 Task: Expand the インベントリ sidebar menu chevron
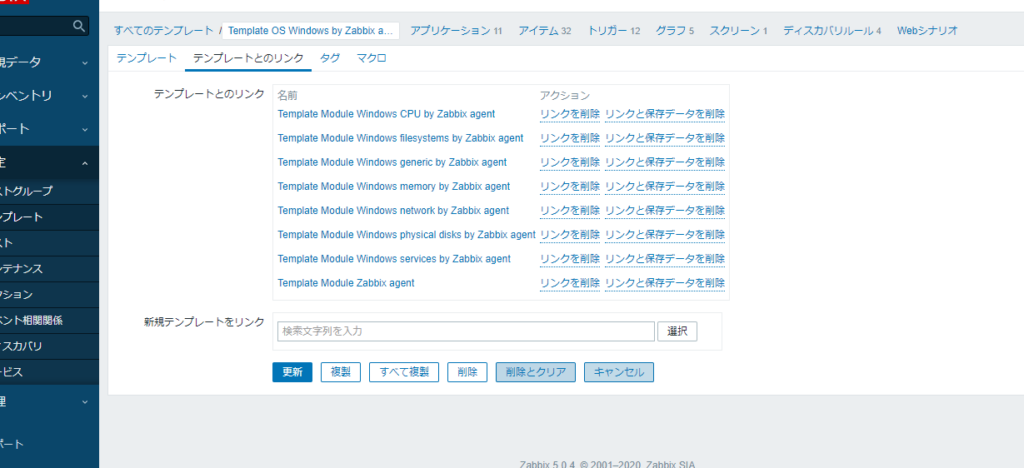click(x=85, y=96)
